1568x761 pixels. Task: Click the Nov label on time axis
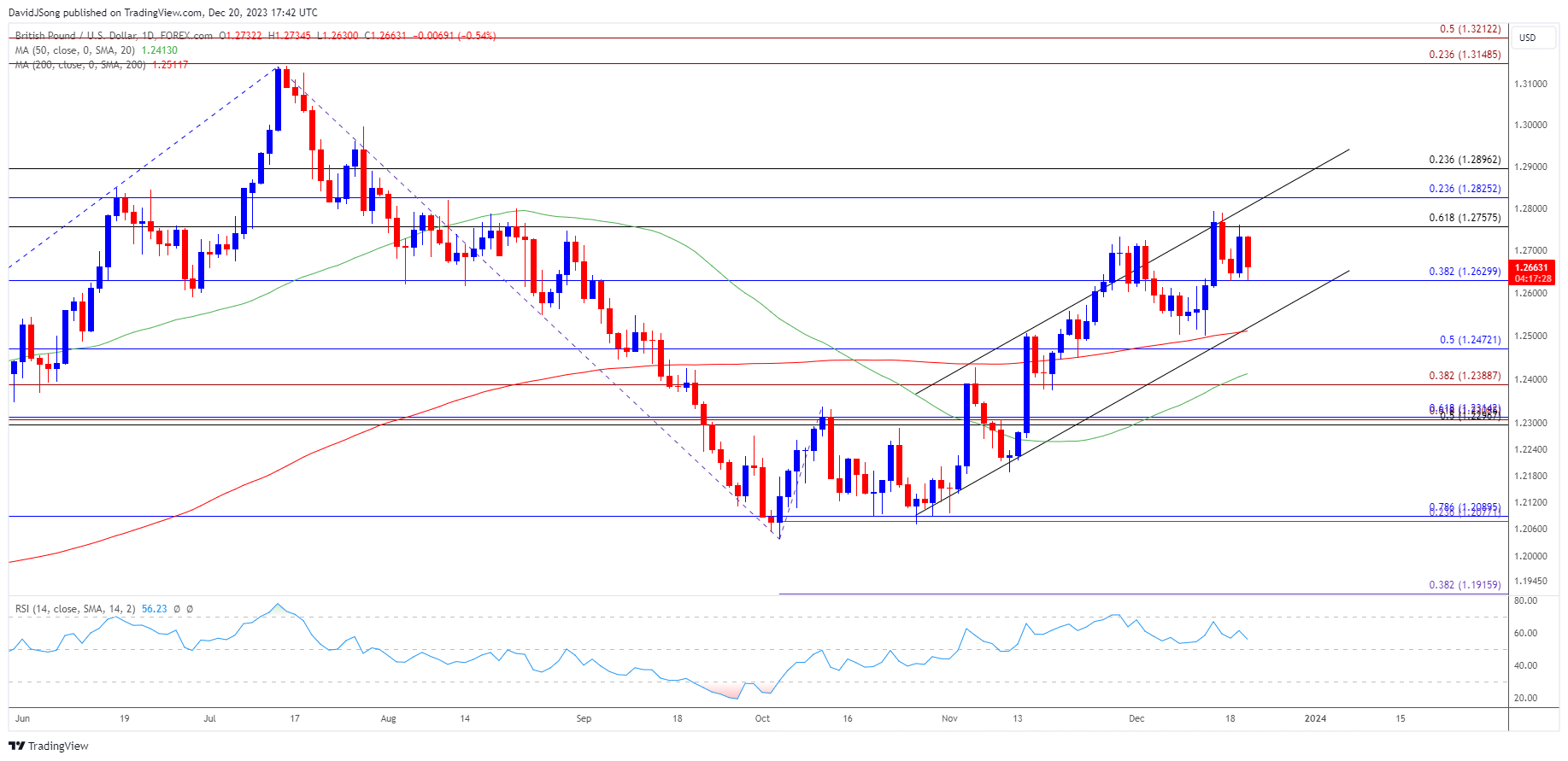coord(949,718)
